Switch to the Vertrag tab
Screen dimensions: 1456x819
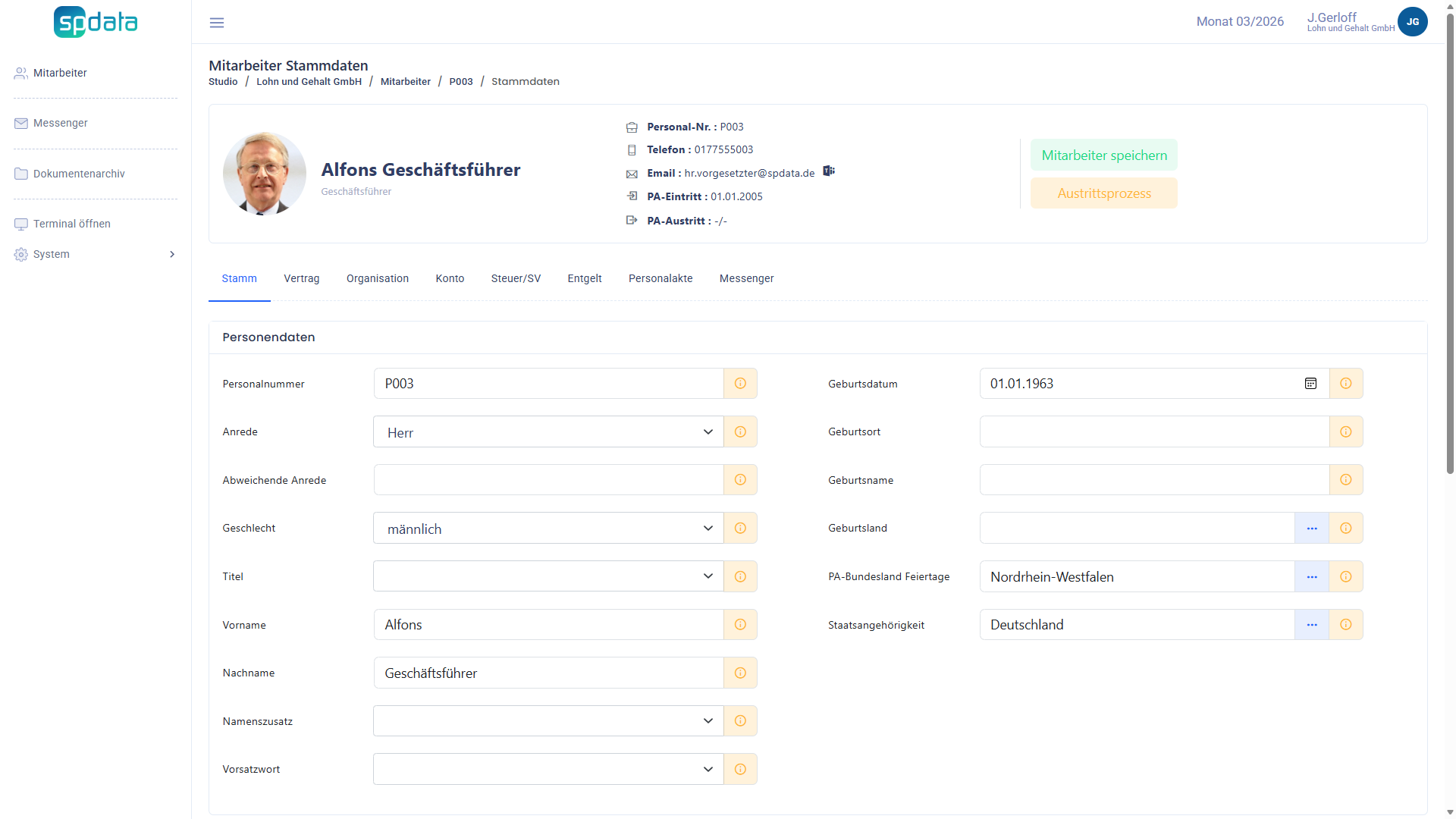(301, 278)
